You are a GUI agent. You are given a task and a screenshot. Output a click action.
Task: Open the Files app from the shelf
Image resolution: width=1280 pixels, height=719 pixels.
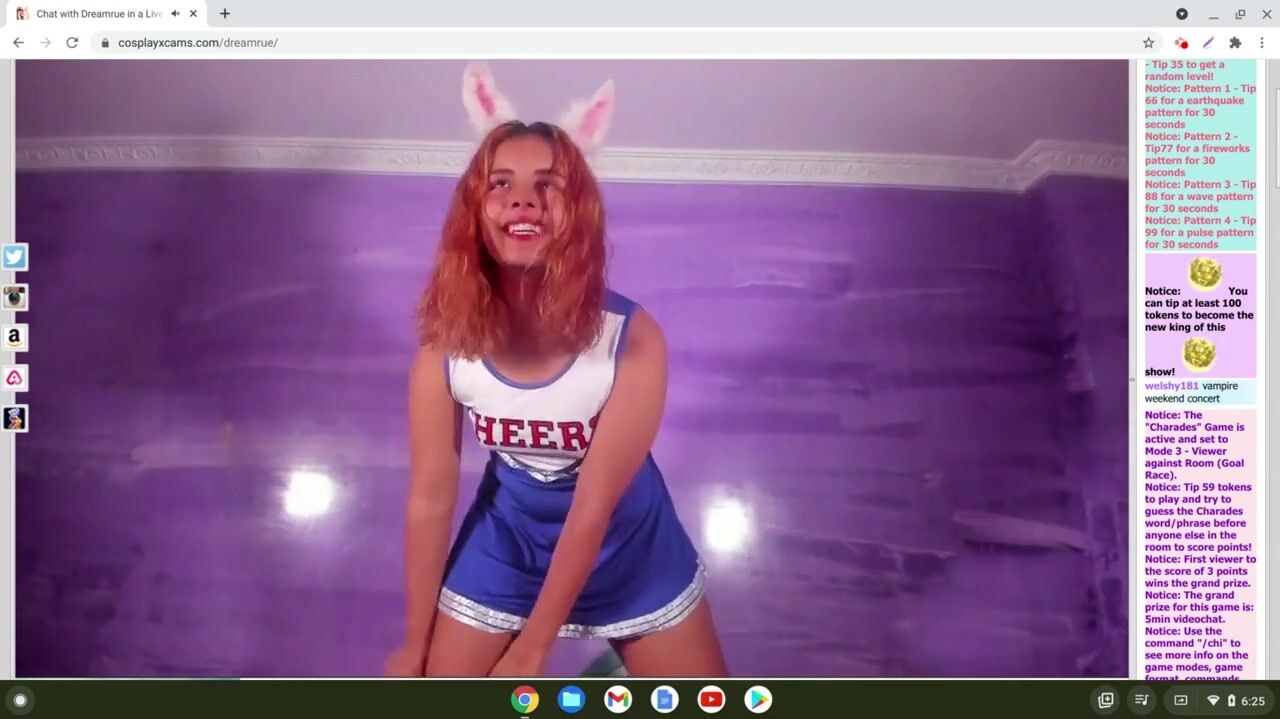click(572, 700)
